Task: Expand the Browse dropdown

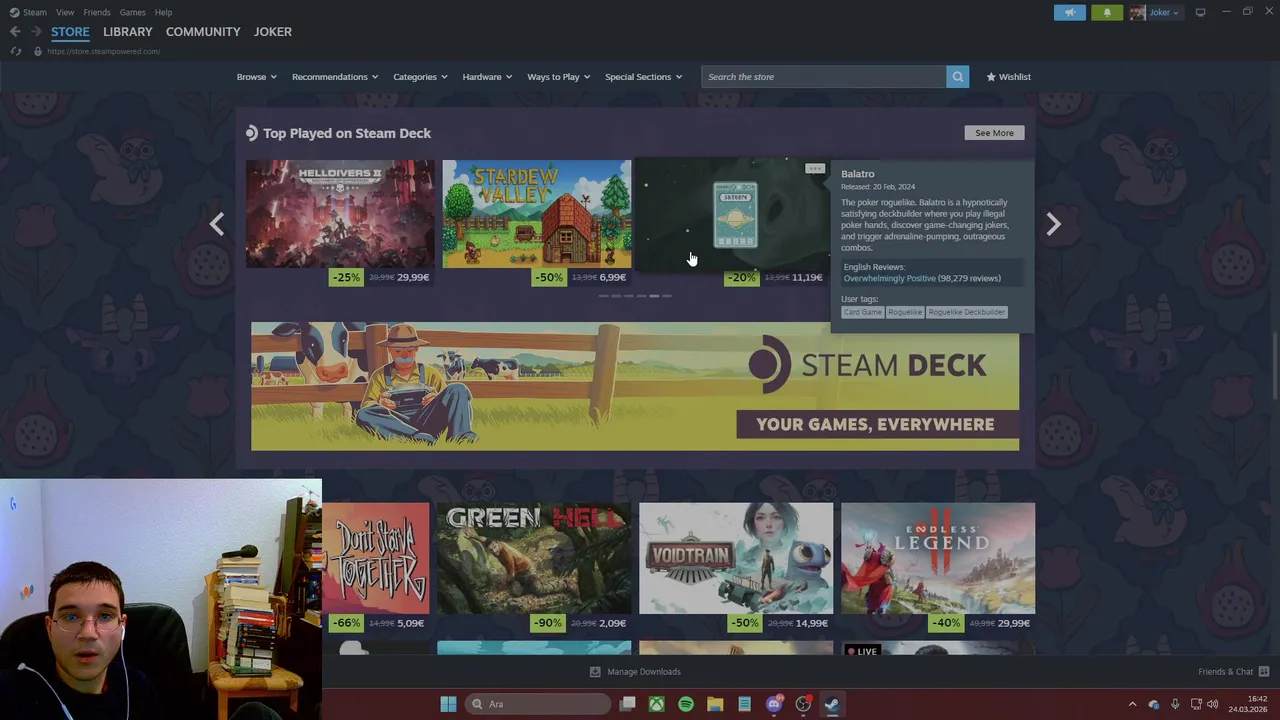Action: point(256,77)
